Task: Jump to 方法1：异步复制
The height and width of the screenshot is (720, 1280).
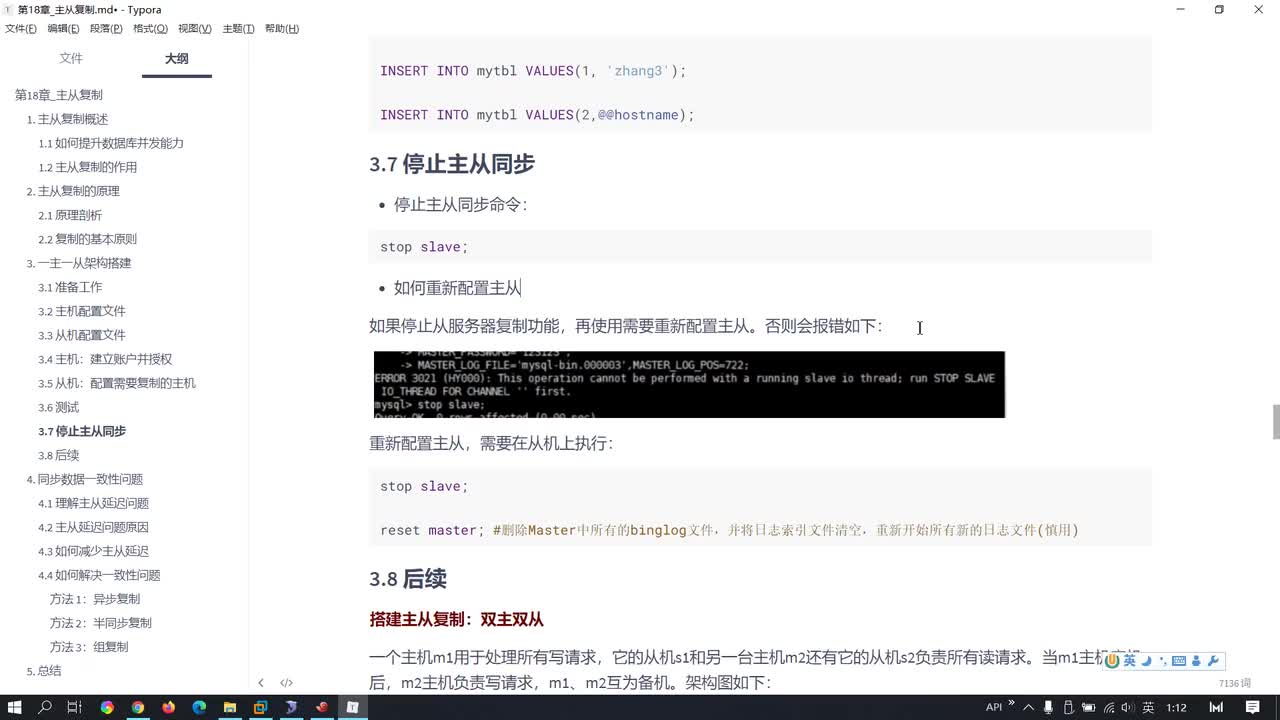Action: (x=95, y=599)
